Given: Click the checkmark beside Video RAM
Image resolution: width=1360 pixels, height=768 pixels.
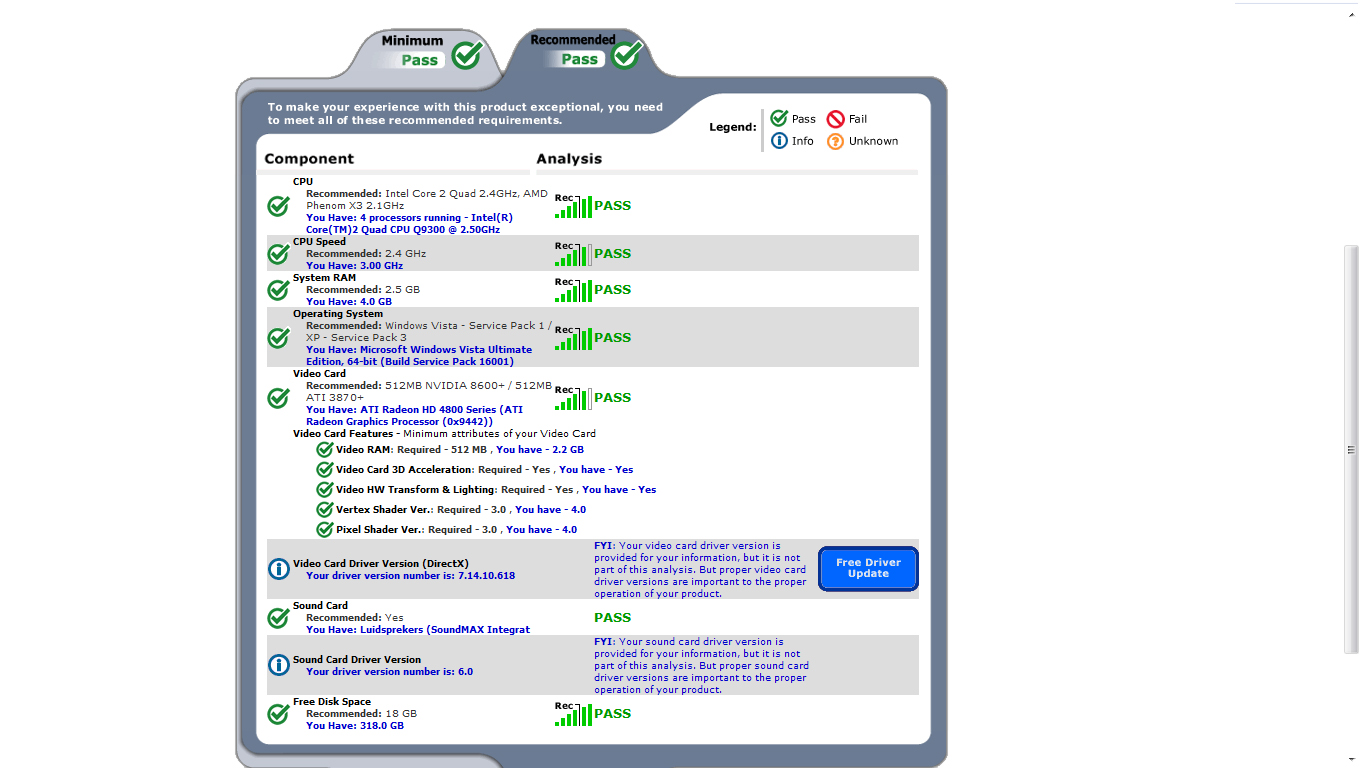Looking at the screenshot, I should point(325,450).
